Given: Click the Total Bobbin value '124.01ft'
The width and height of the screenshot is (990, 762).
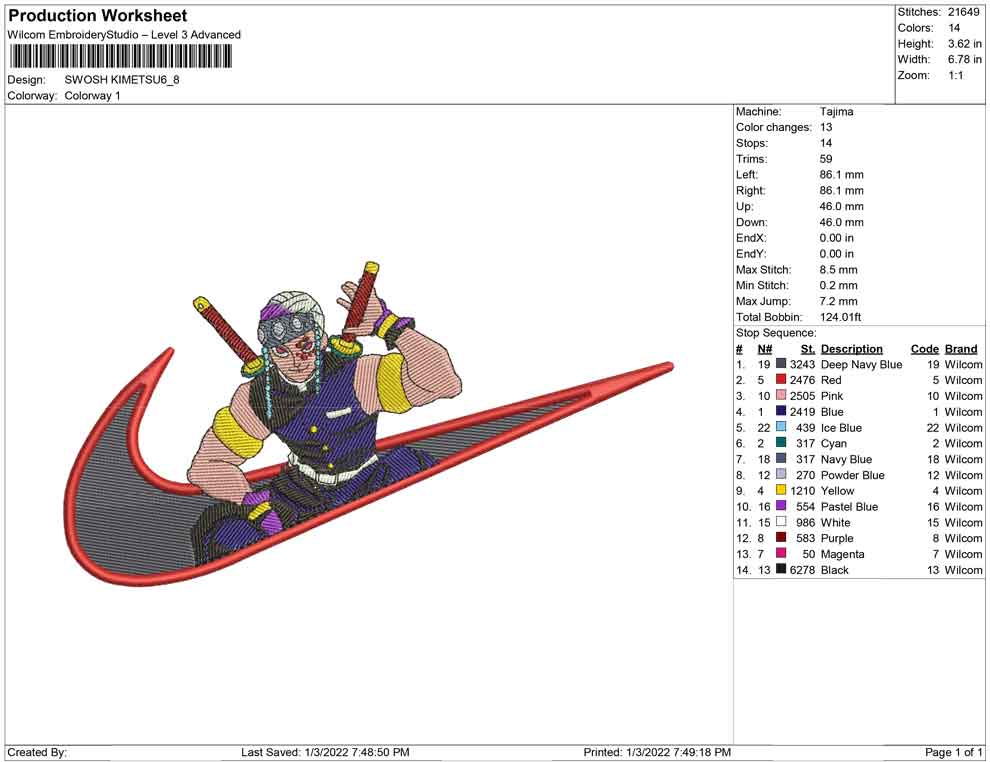Looking at the screenshot, I should pos(840,317).
